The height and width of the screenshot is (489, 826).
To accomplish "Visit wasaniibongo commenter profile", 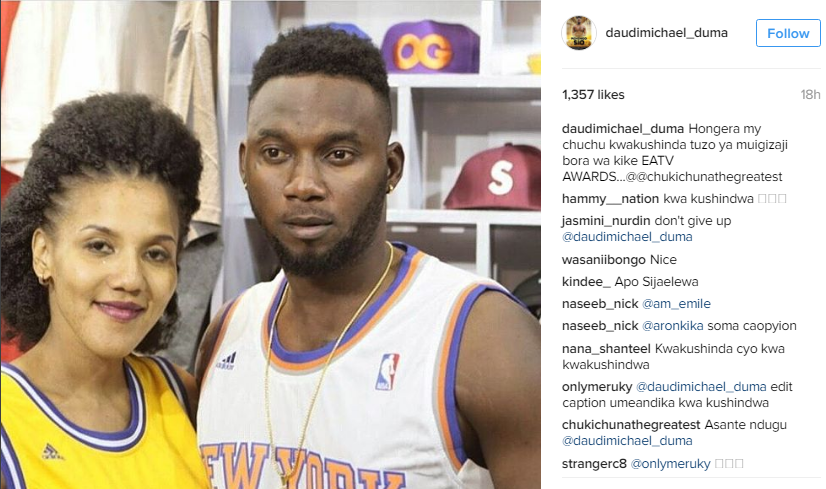I will point(604,260).
